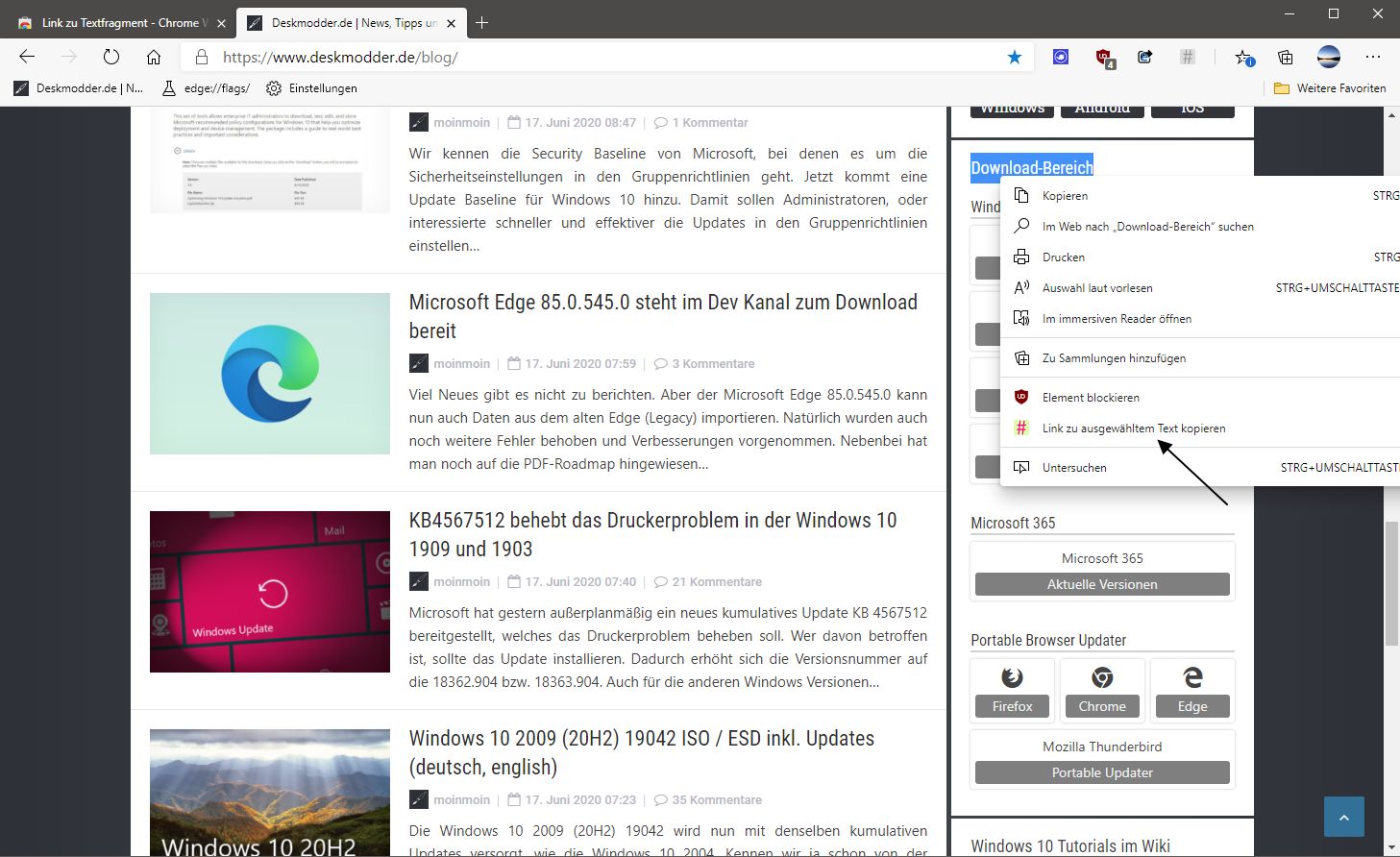
Task: Click the Edge portable updater button
Action: [x=1192, y=706]
